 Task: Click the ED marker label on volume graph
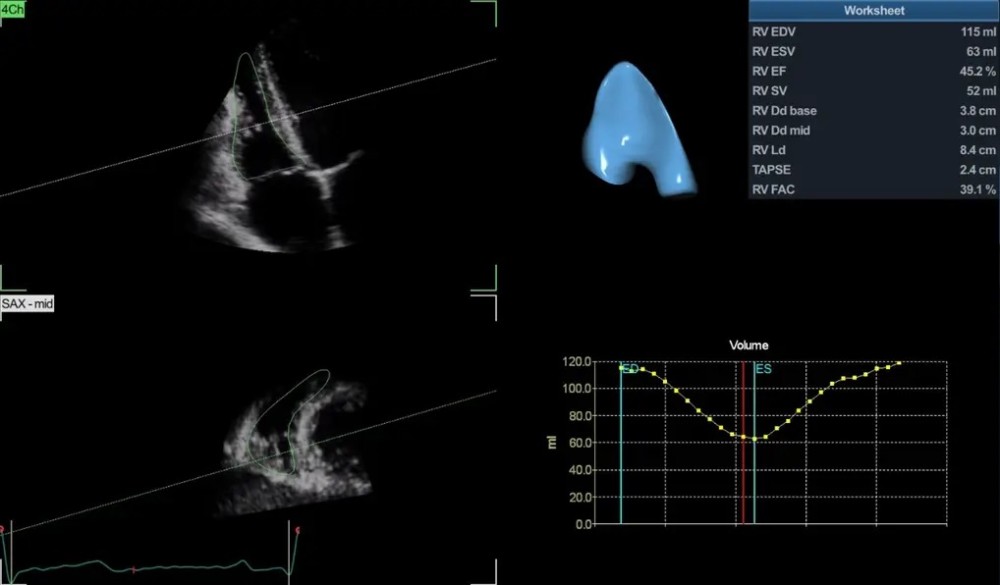(x=631, y=369)
